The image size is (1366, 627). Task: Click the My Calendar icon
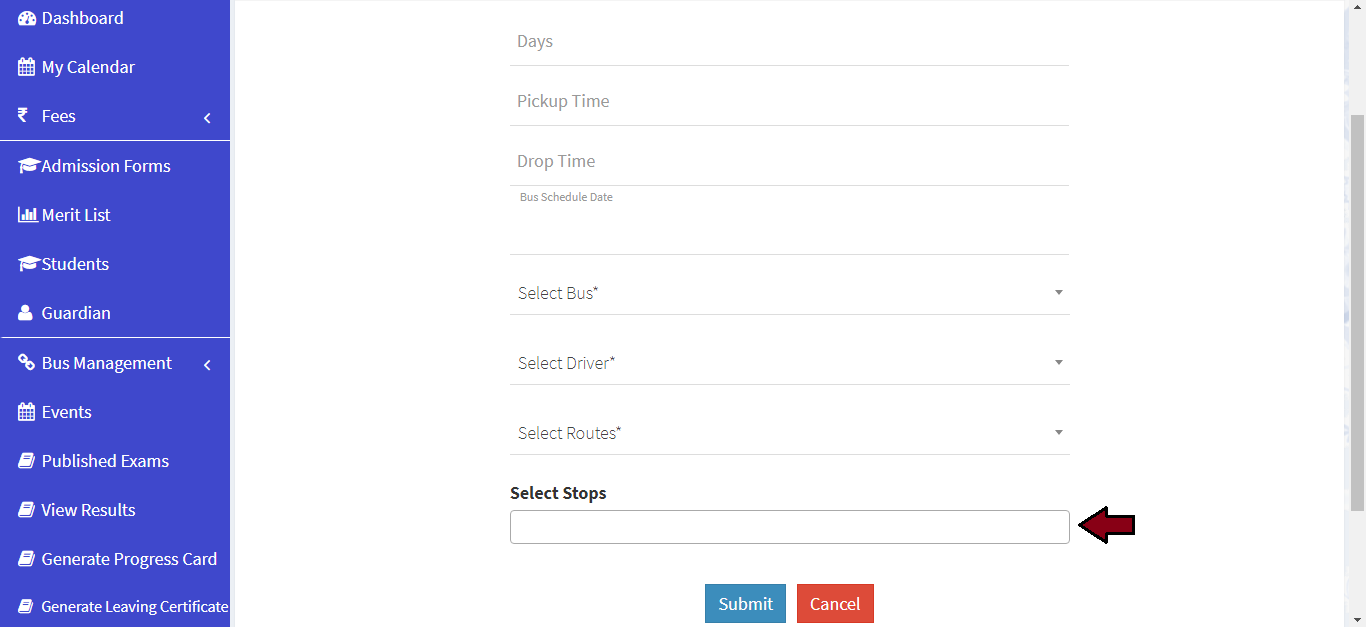pos(27,68)
